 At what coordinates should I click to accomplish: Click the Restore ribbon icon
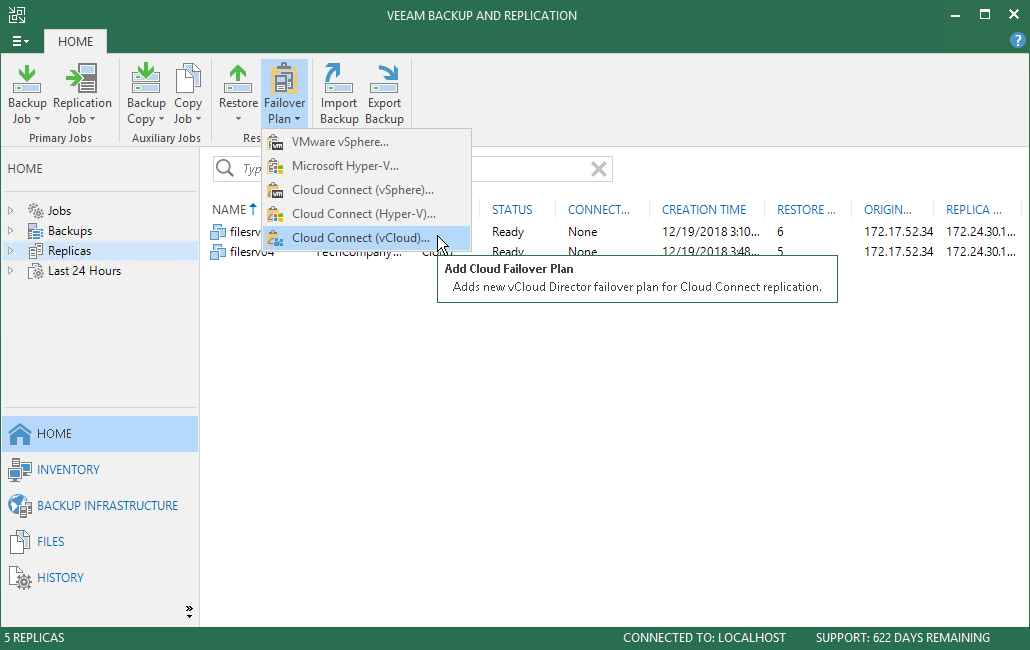[238, 79]
